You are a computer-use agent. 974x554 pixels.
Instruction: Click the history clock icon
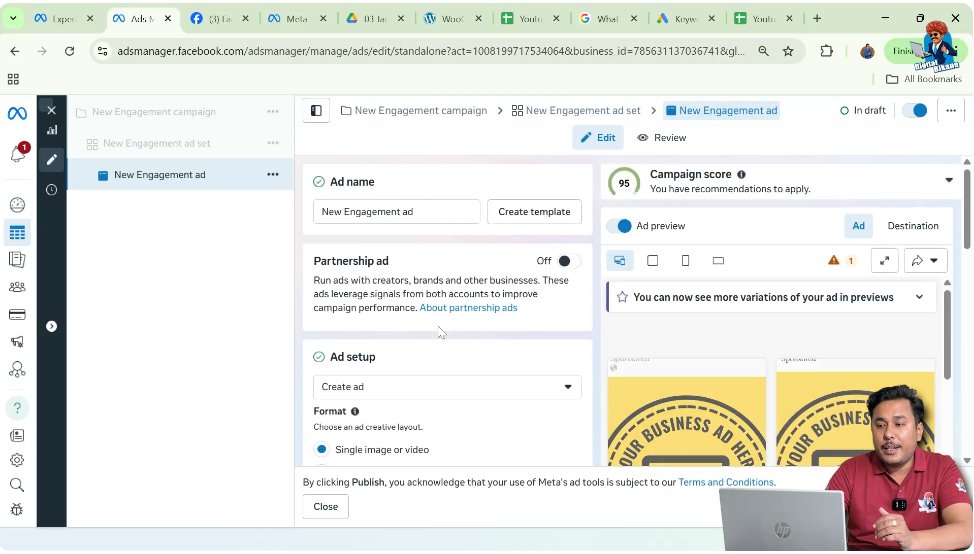(51, 190)
